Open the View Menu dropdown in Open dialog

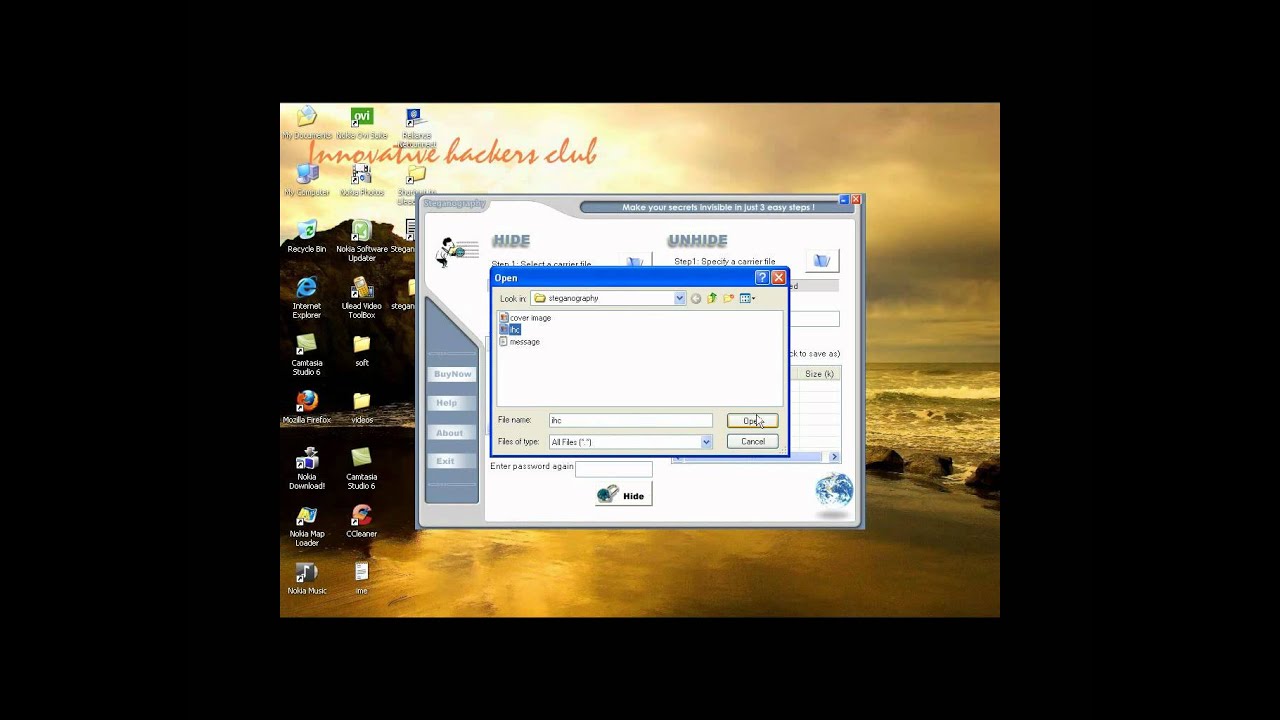(747, 298)
